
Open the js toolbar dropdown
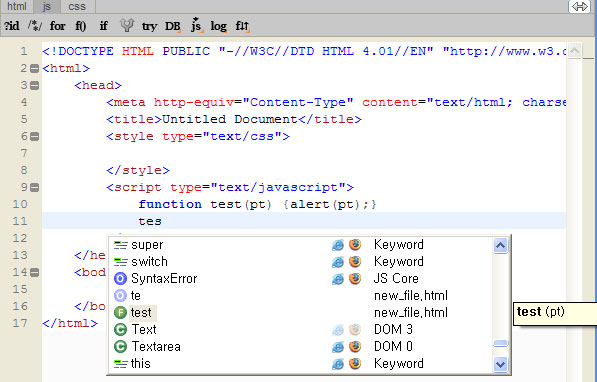click(x=196, y=25)
